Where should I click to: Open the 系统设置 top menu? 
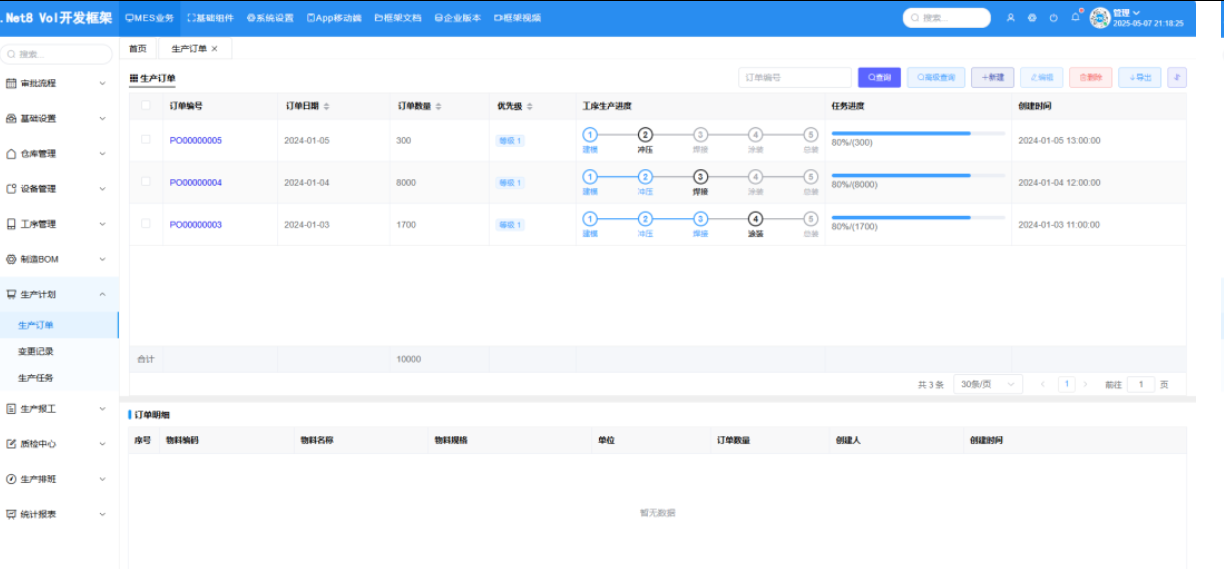[x=270, y=18]
